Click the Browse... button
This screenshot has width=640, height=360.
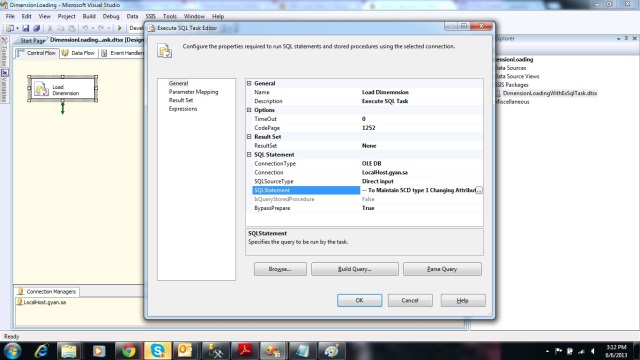coord(280,269)
